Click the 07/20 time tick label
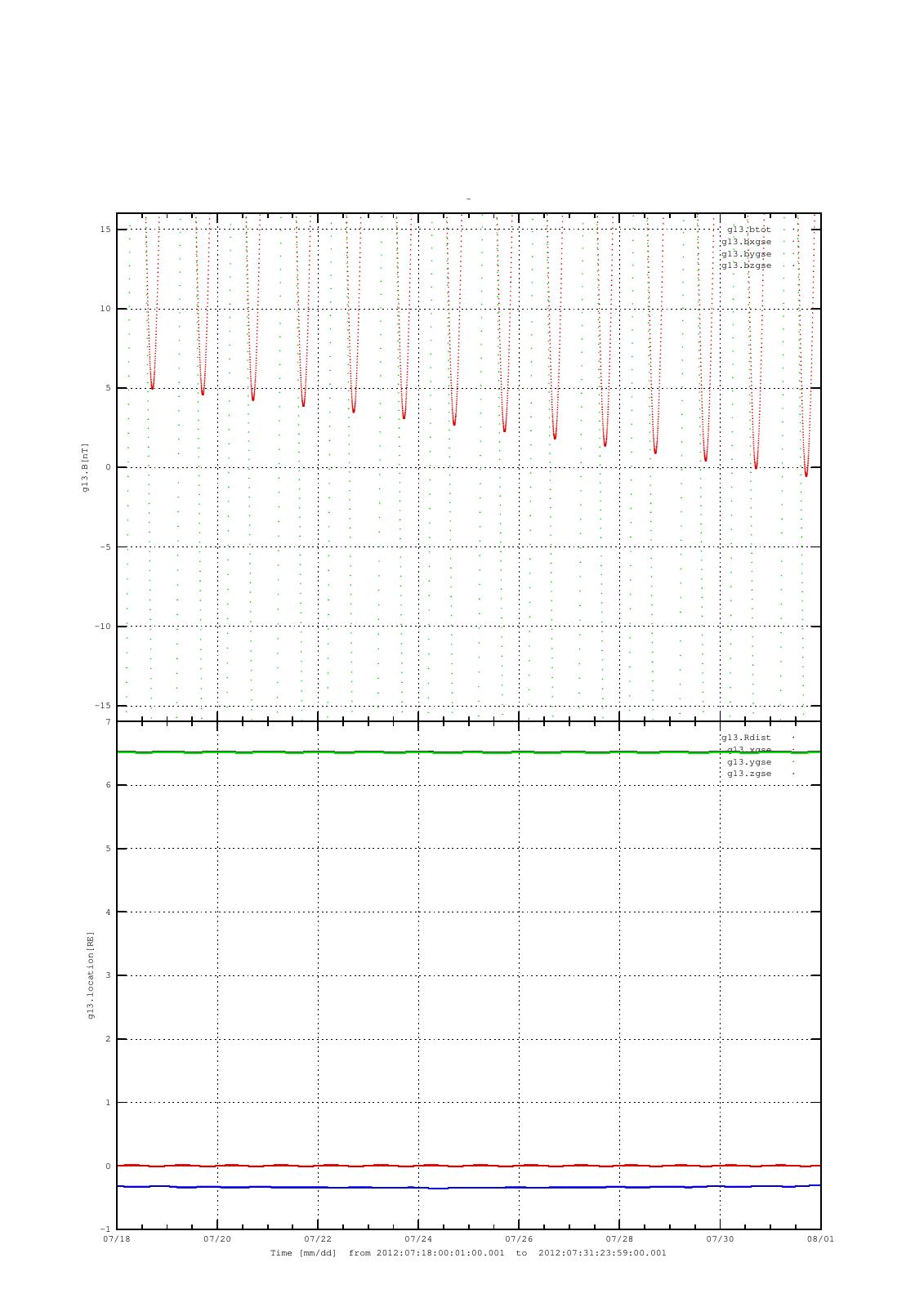This screenshot has width=924, height=1307. (x=217, y=1239)
